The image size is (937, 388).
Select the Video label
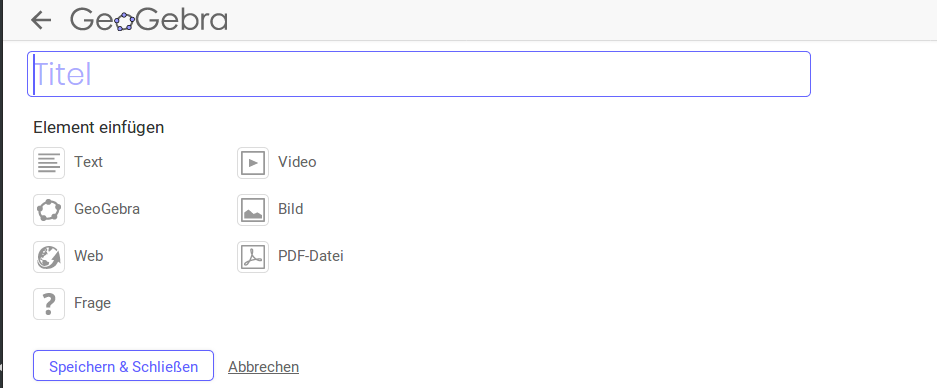tap(297, 162)
